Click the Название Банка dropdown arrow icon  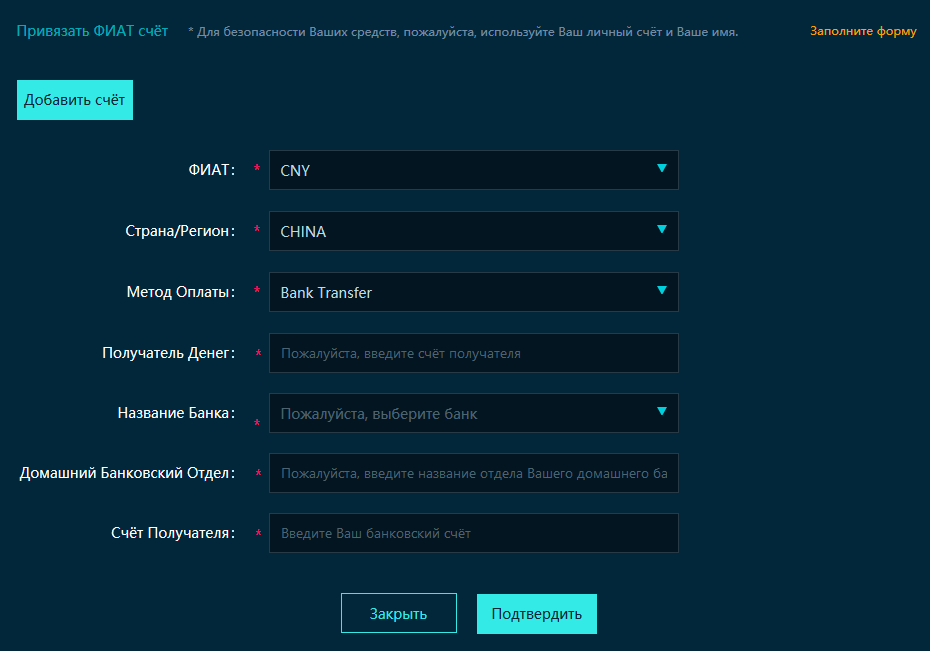tap(661, 410)
